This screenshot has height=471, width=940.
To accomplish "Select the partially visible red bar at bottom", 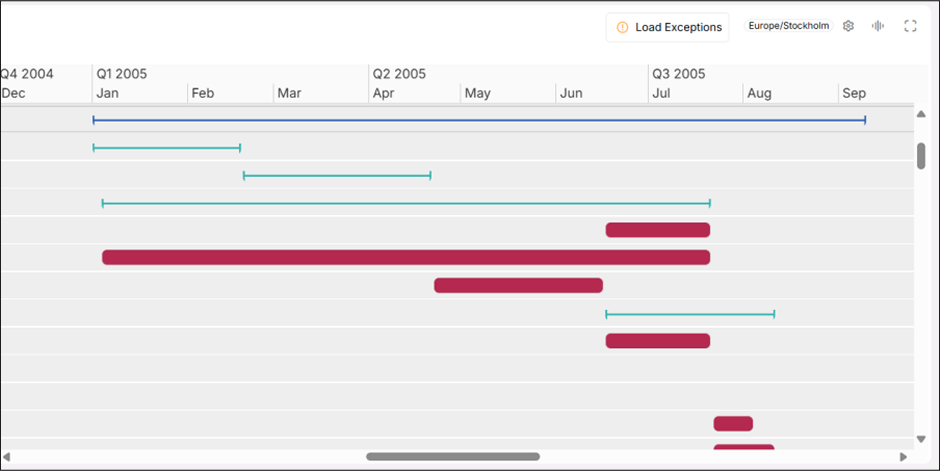I will click(744, 447).
